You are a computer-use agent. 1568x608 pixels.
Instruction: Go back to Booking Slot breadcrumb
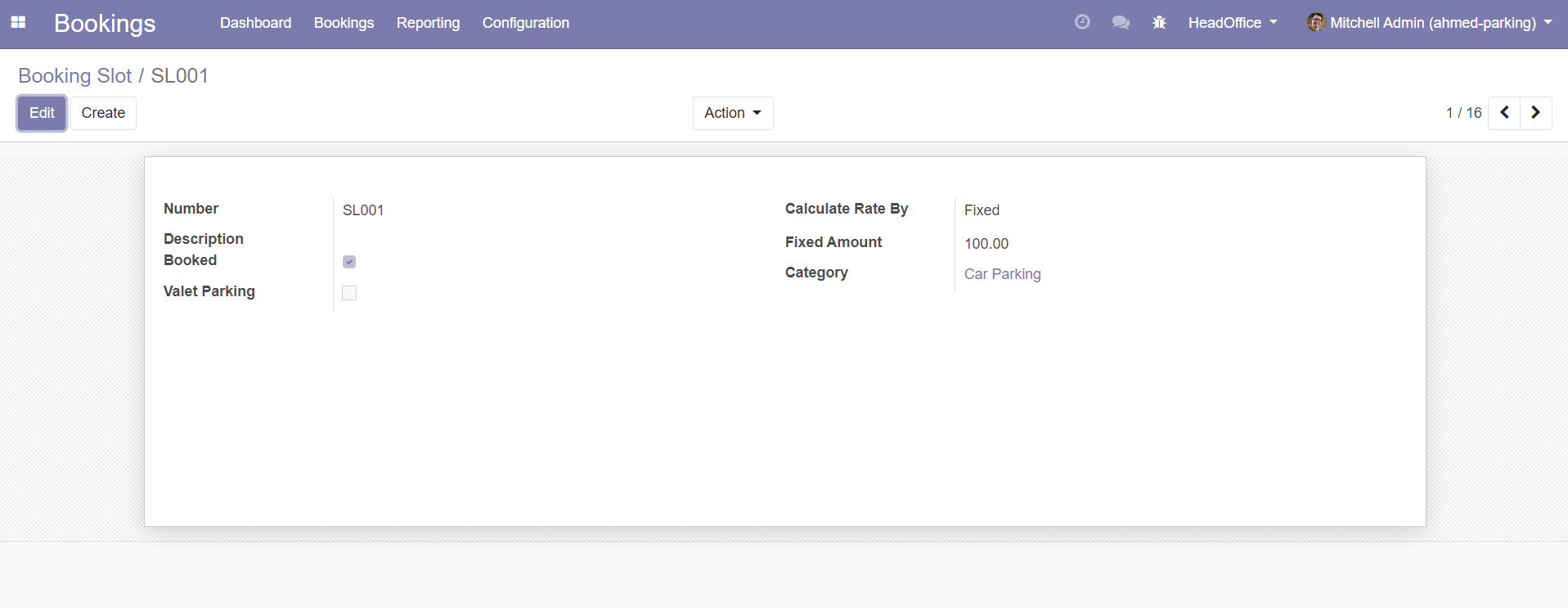point(74,76)
